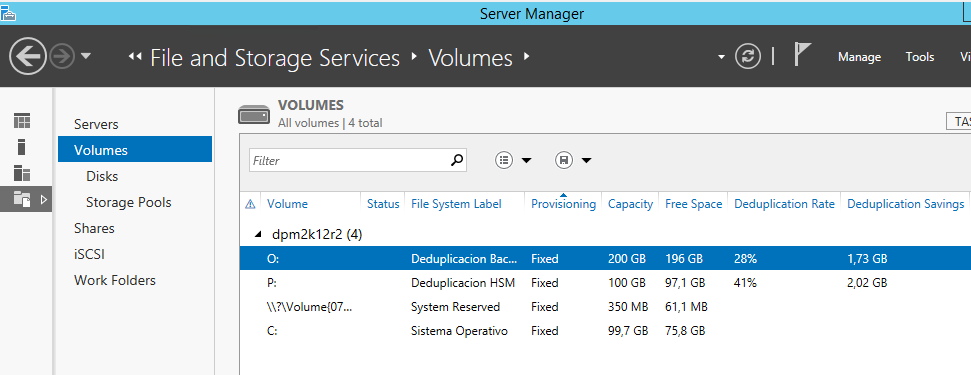Click the 2,02 GB savings cell
This screenshot has width=971, height=375.
[867, 283]
